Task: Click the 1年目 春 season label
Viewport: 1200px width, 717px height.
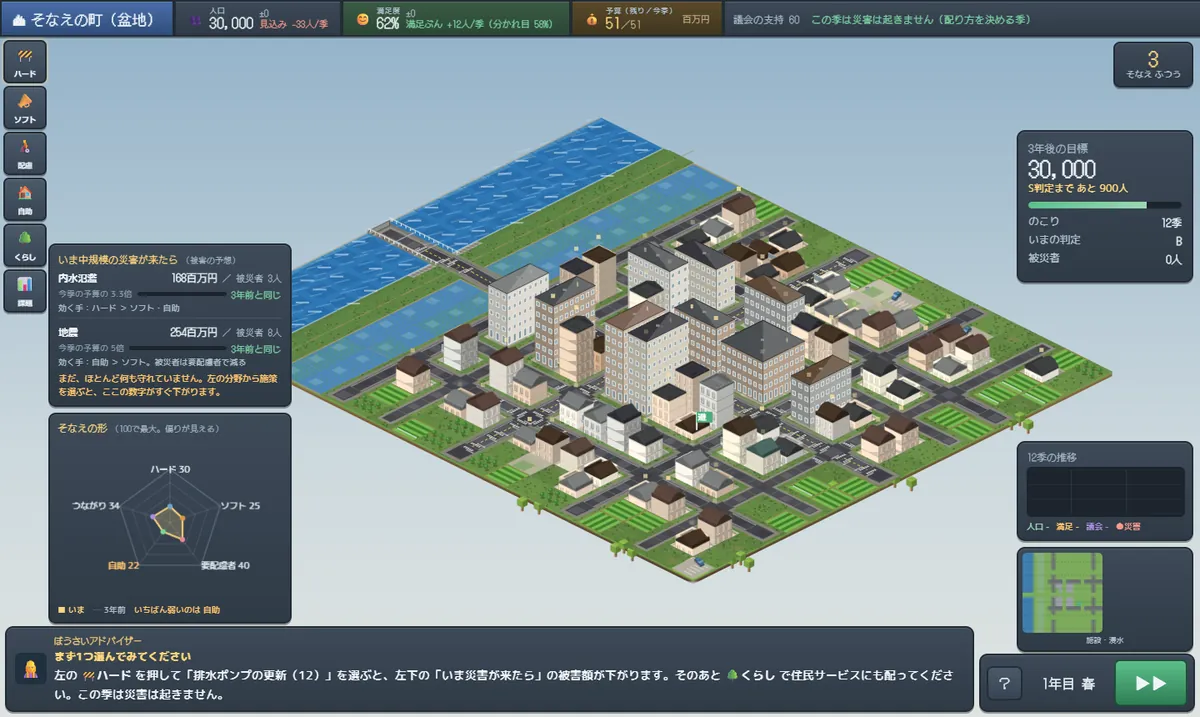Action: 1068,684
